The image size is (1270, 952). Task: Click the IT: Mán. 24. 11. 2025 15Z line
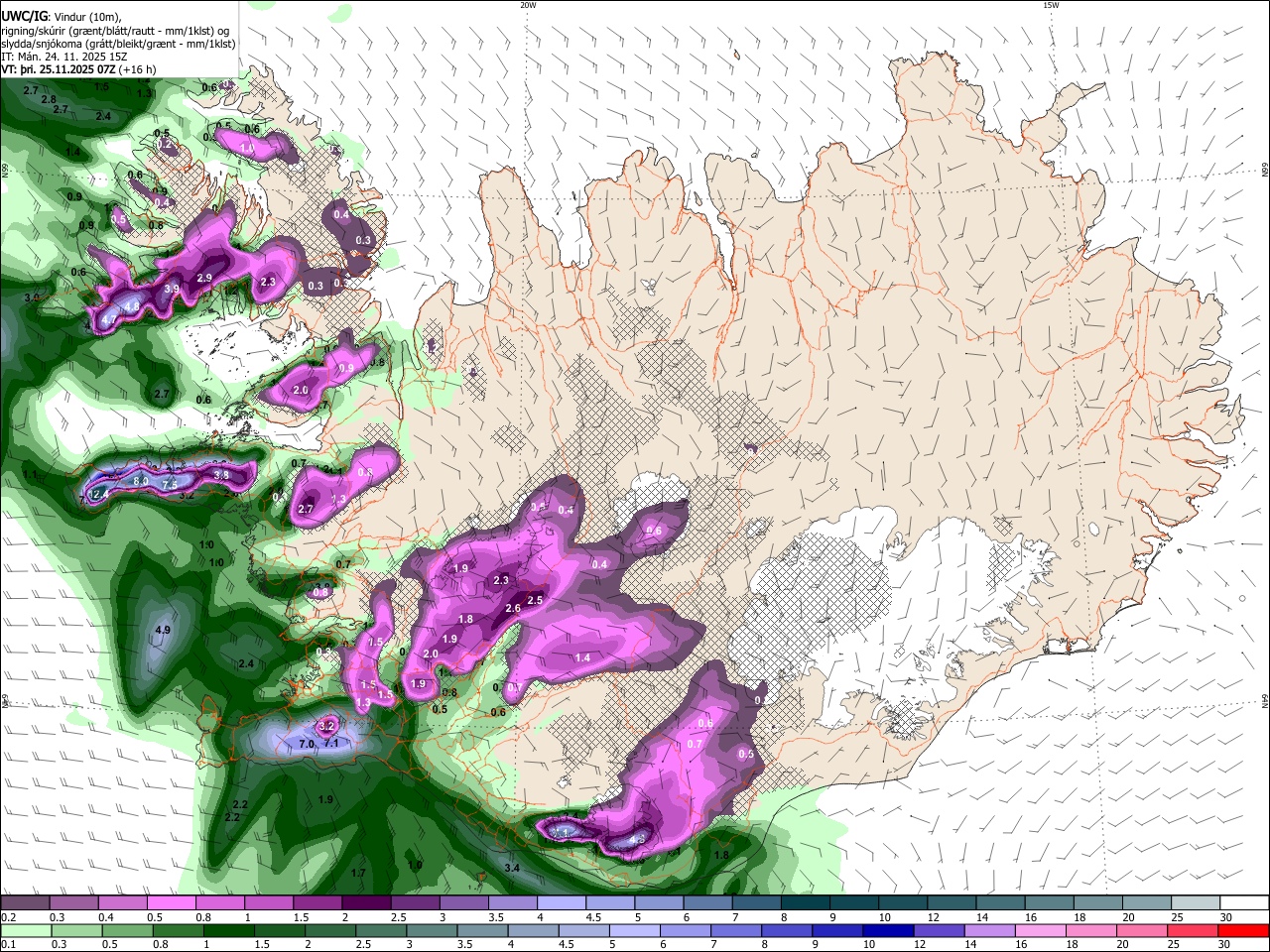click(64, 57)
